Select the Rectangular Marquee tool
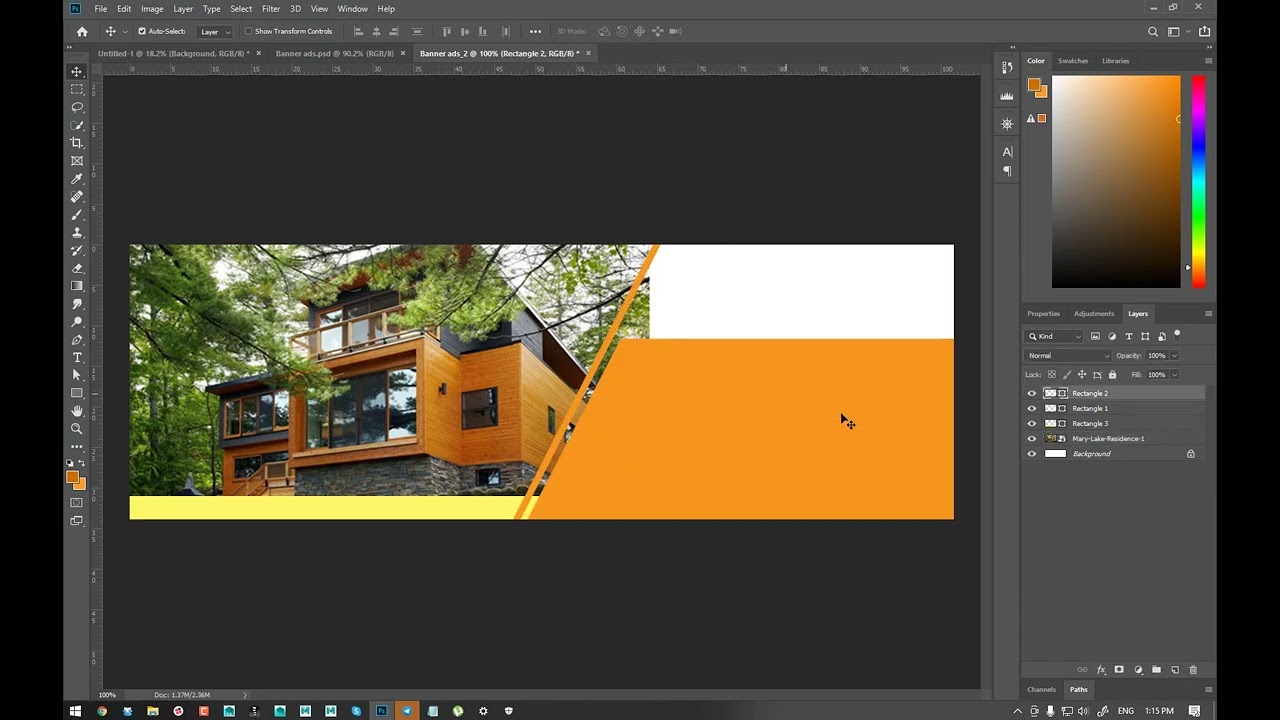The width and height of the screenshot is (1280, 720). coord(77,89)
